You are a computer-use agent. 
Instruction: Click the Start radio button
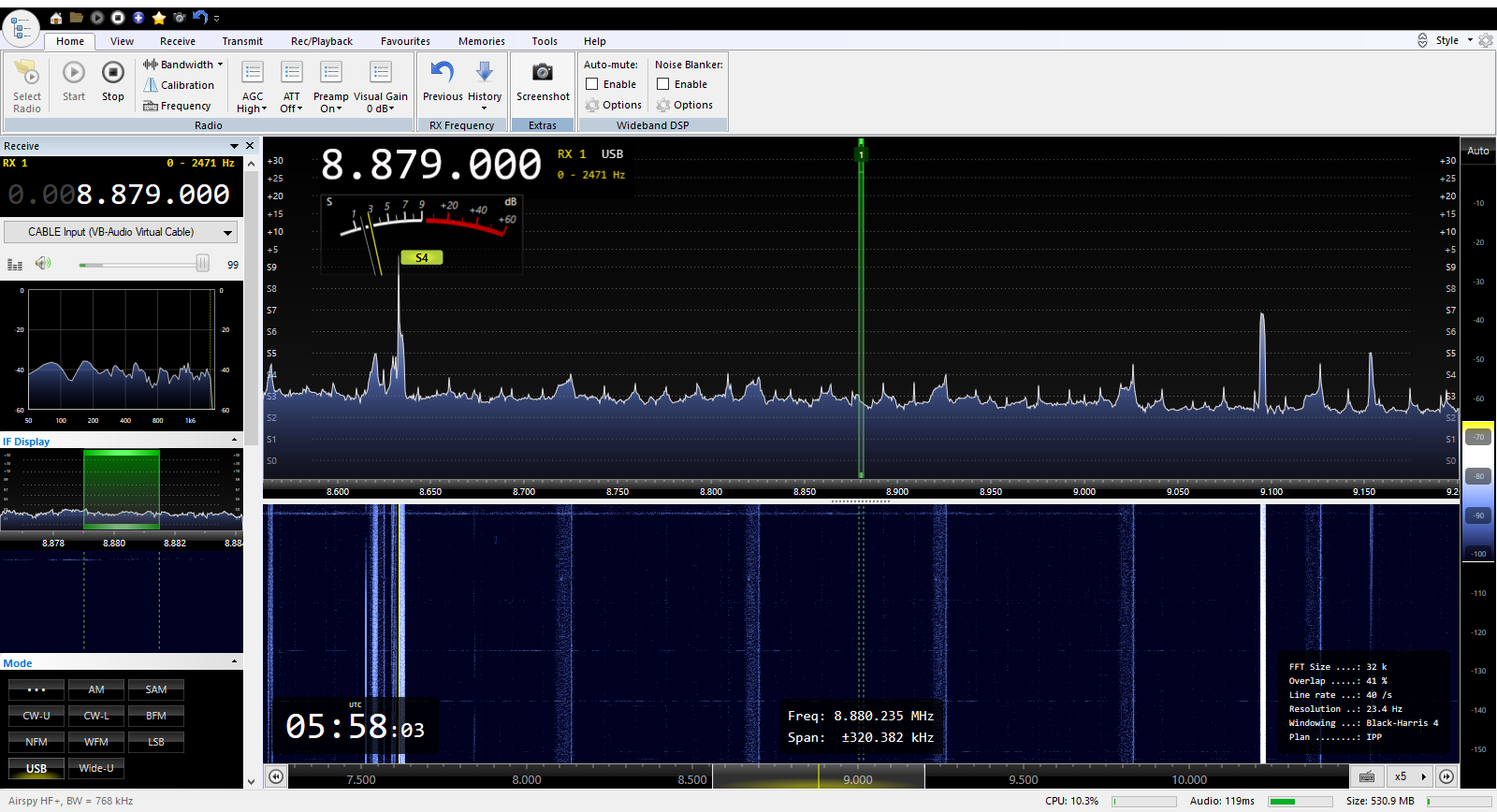tap(74, 81)
